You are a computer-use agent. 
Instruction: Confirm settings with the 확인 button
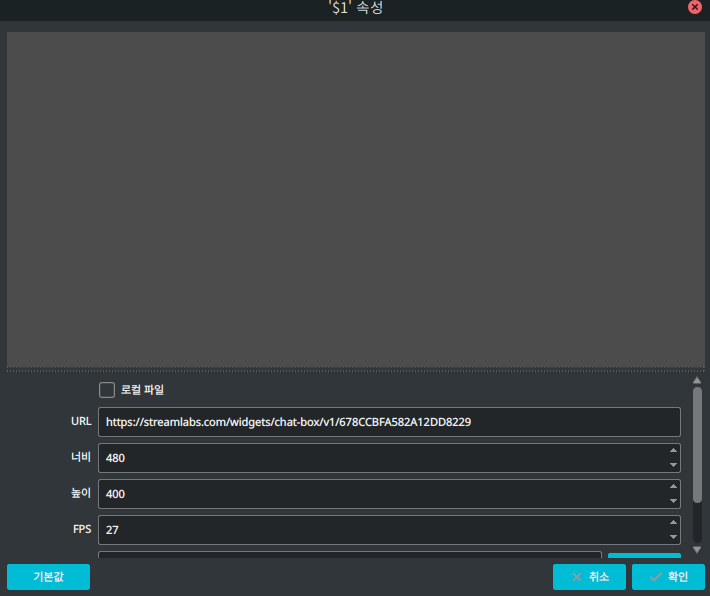668,577
